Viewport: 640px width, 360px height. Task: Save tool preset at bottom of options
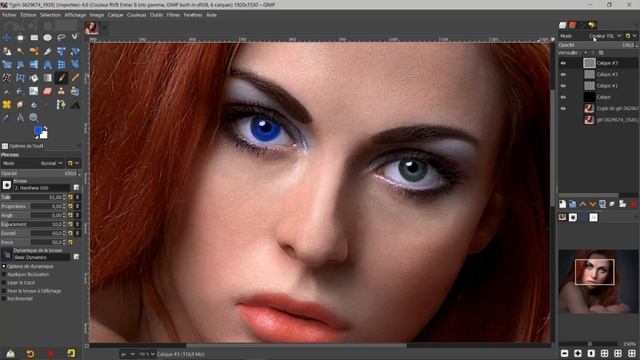click(10, 353)
